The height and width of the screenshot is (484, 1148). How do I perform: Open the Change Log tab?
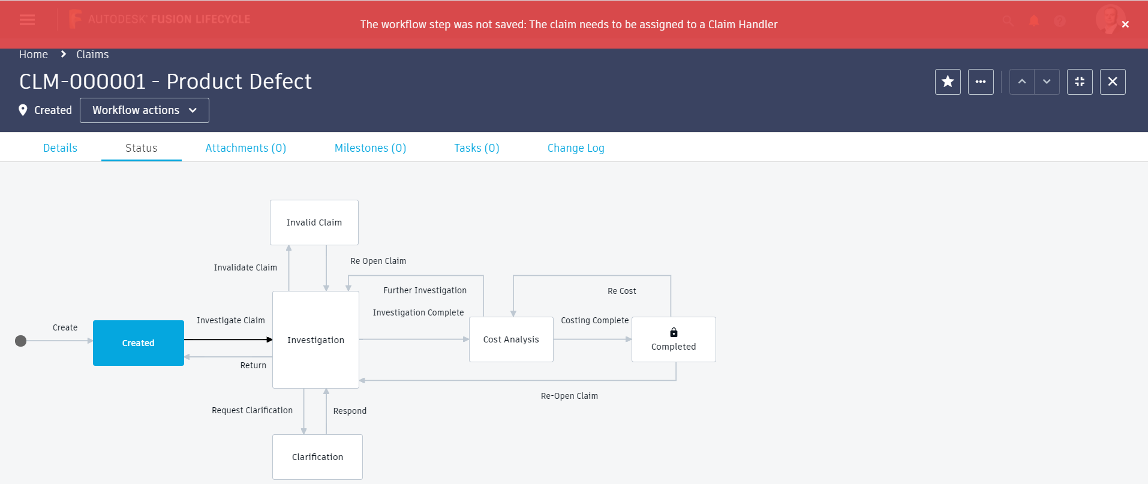(576, 148)
